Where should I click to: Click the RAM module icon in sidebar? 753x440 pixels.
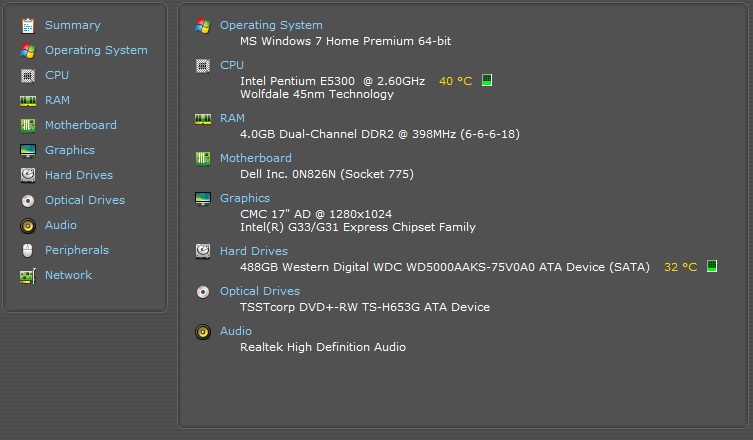(x=27, y=100)
